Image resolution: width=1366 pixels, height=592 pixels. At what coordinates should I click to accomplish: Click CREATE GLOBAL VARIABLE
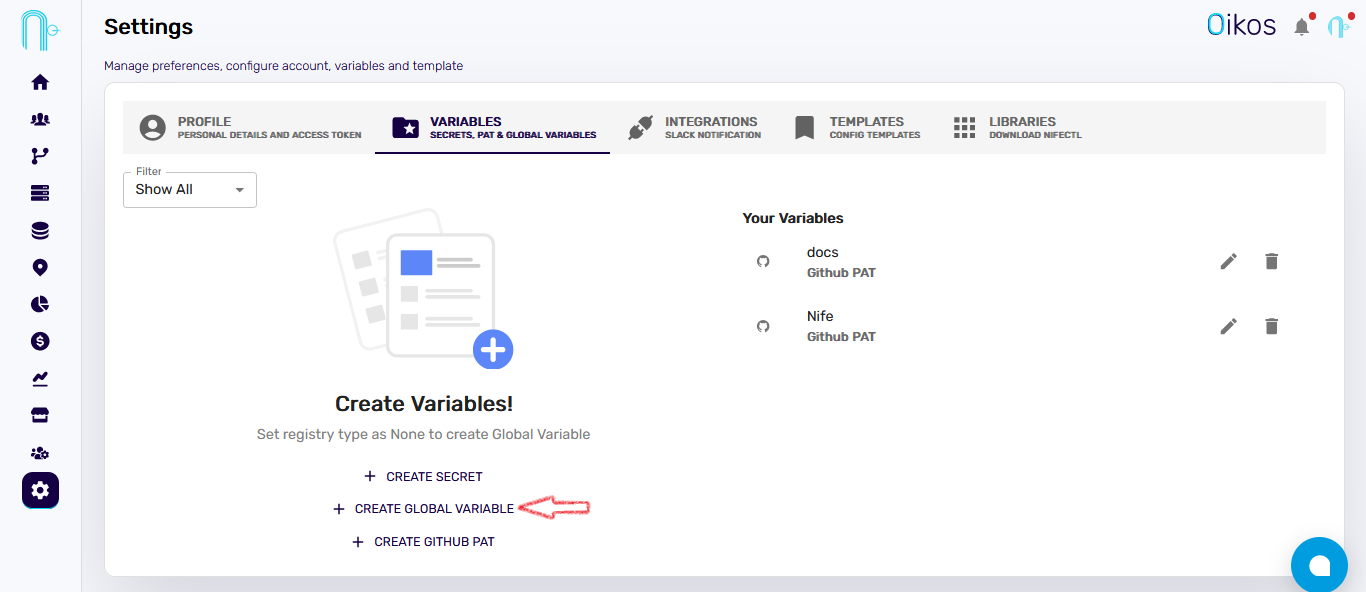[x=424, y=508]
